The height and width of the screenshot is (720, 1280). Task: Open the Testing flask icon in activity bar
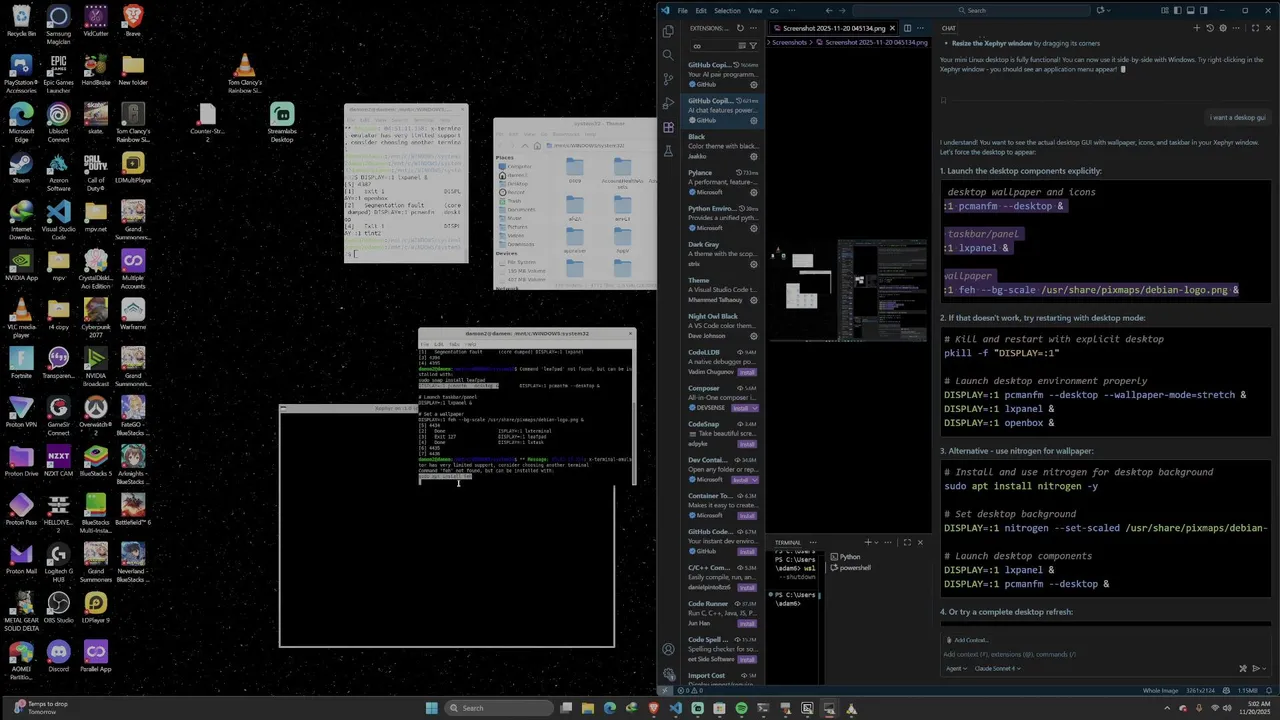tap(668, 151)
